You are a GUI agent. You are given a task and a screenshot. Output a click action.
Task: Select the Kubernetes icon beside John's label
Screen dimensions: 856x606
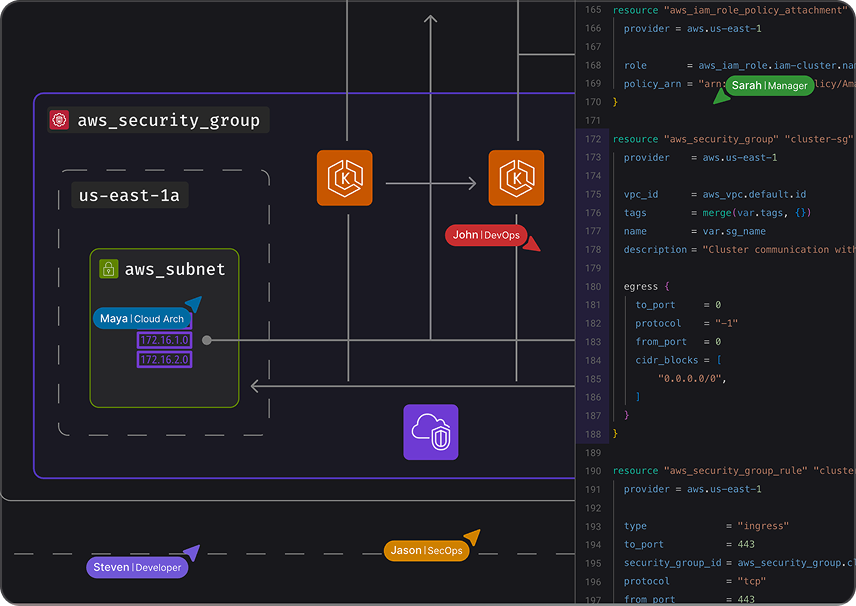tap(516, 178)
